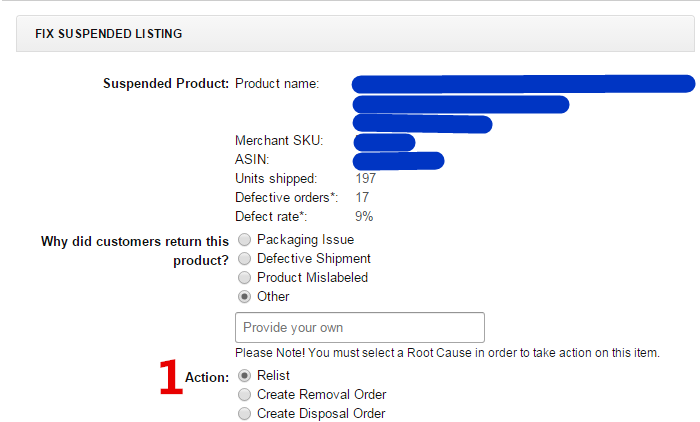Screen dimensions: 700x422
Task: Select the Relist action radio button
Action: click(245, 375)
